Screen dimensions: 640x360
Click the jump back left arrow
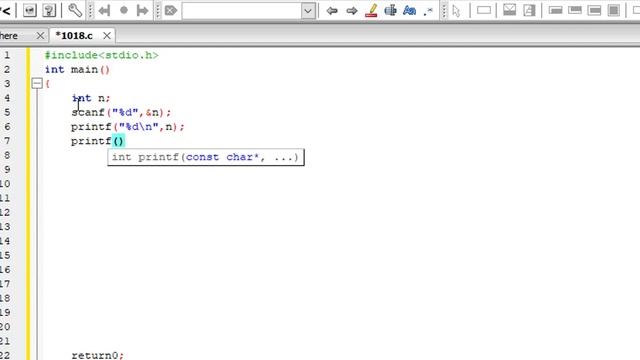point(332,11)
